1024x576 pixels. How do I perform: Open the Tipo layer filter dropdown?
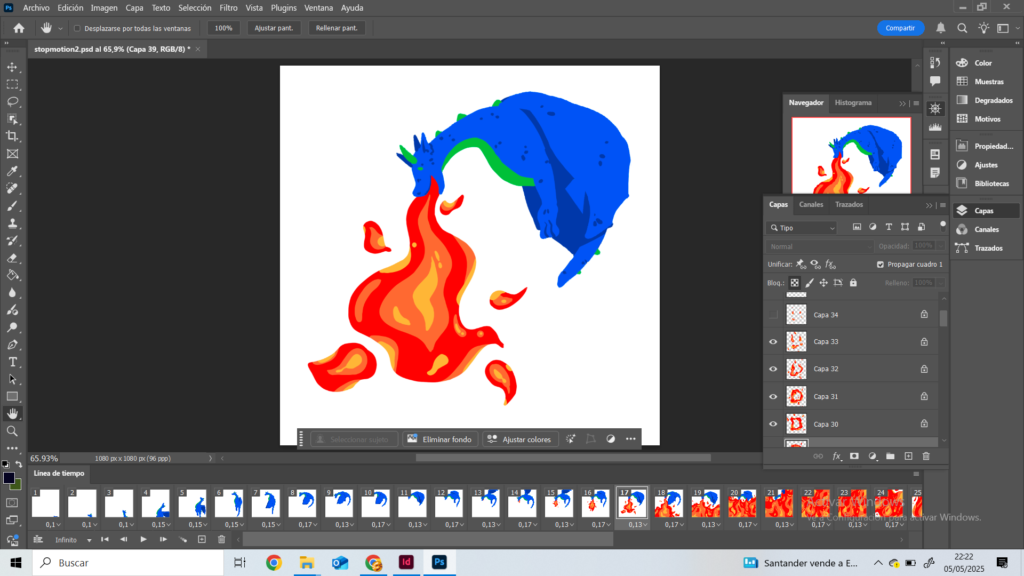coord(802,228)
